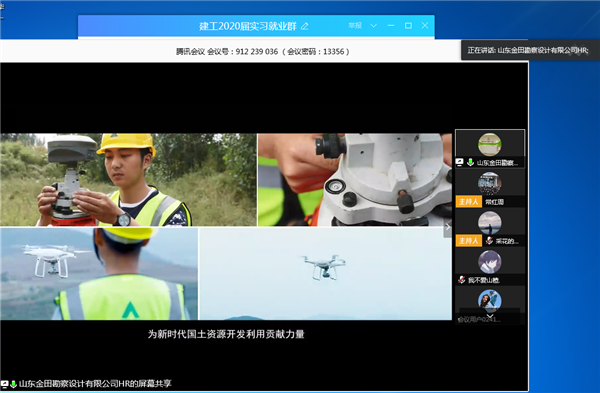Click the 举报 report button

click(355, 26)
